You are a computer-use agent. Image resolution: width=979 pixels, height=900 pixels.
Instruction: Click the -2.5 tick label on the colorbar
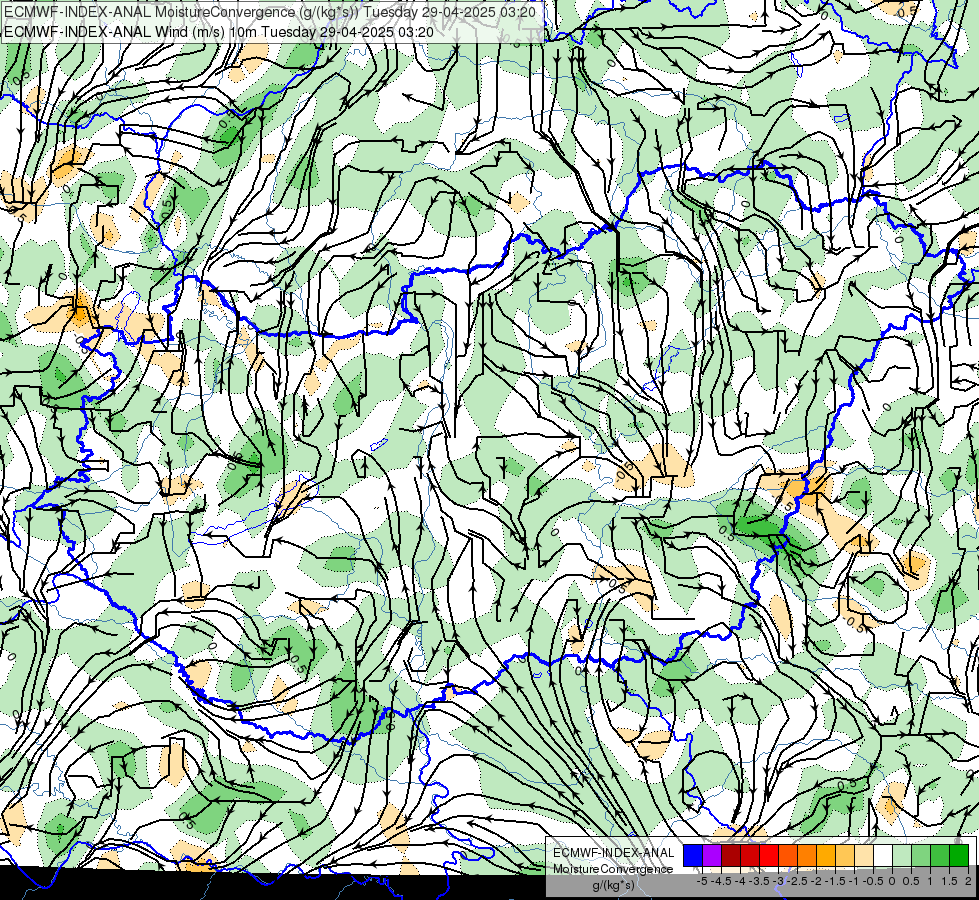(x=797, y=881)
